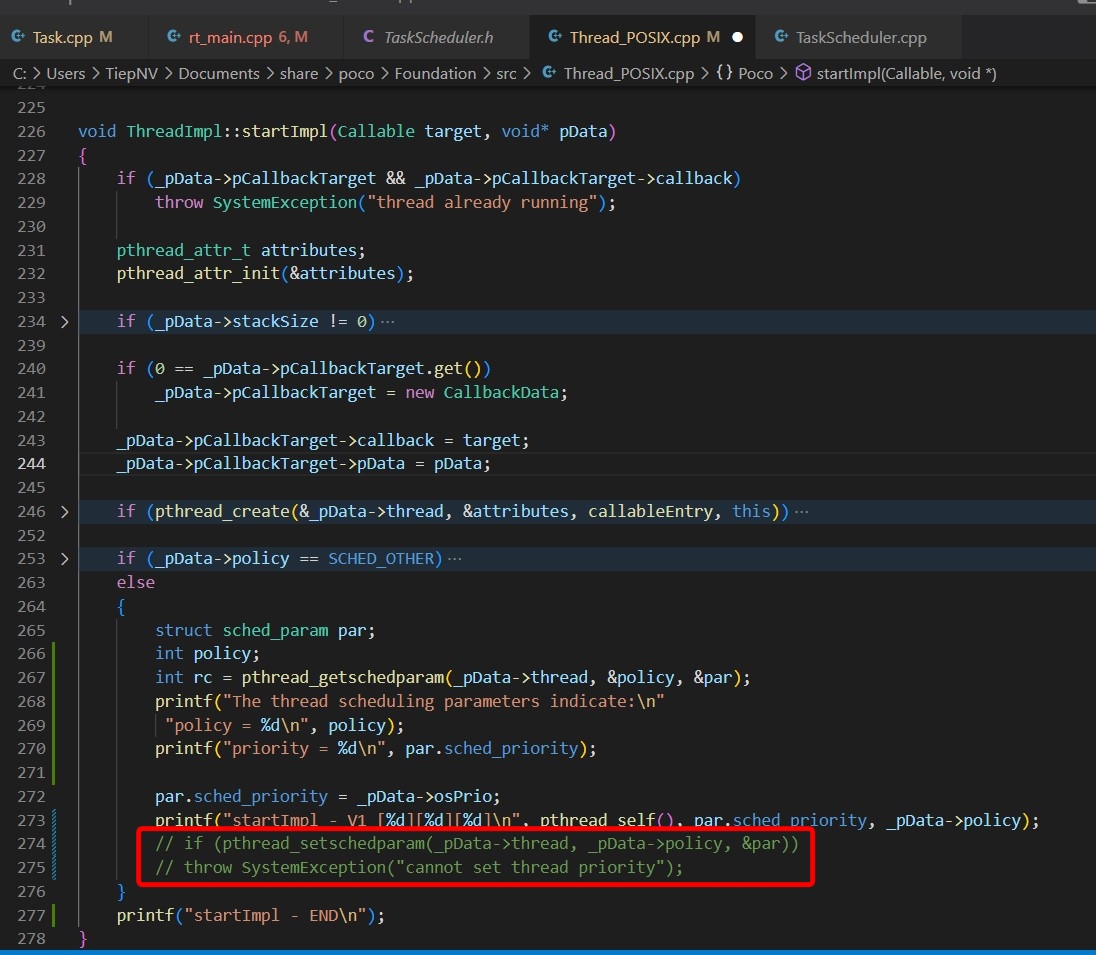Image resolution: width=1096 pixels, height=955 pixels.
Task: Click the C++ file icon in the breadcrumb
Action: tap(549, 73)
